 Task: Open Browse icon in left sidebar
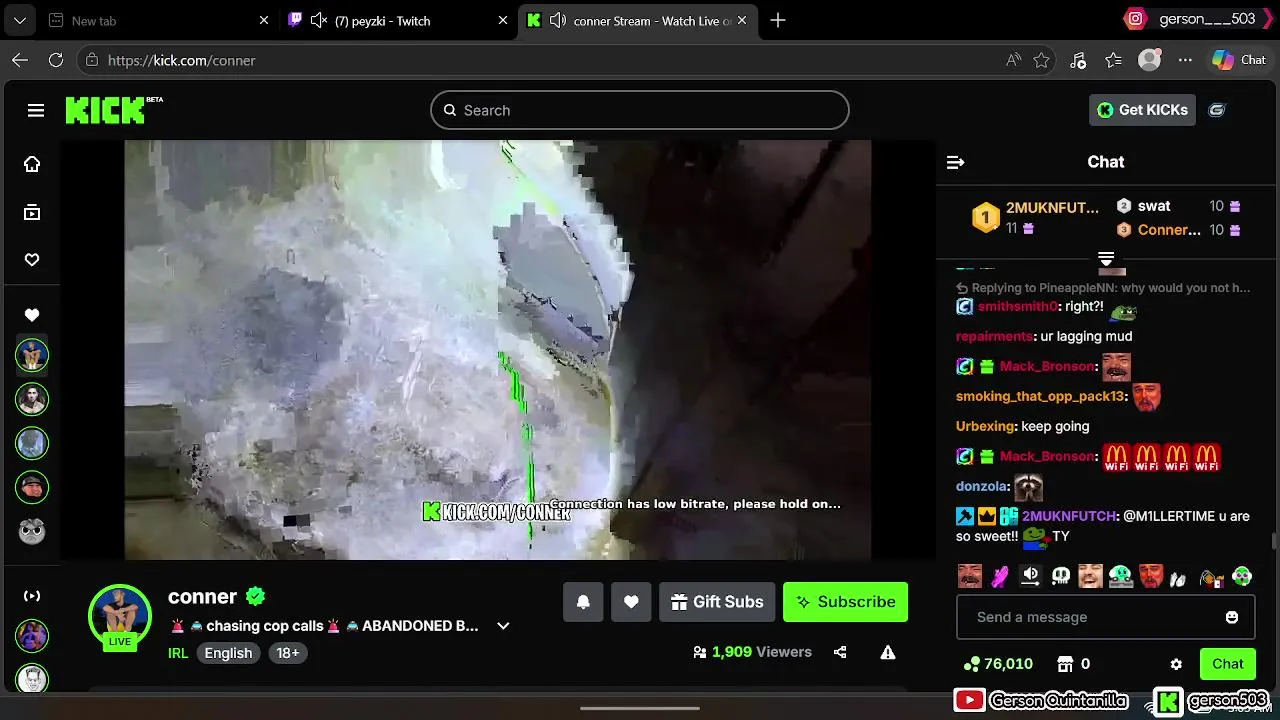[32, 212]
